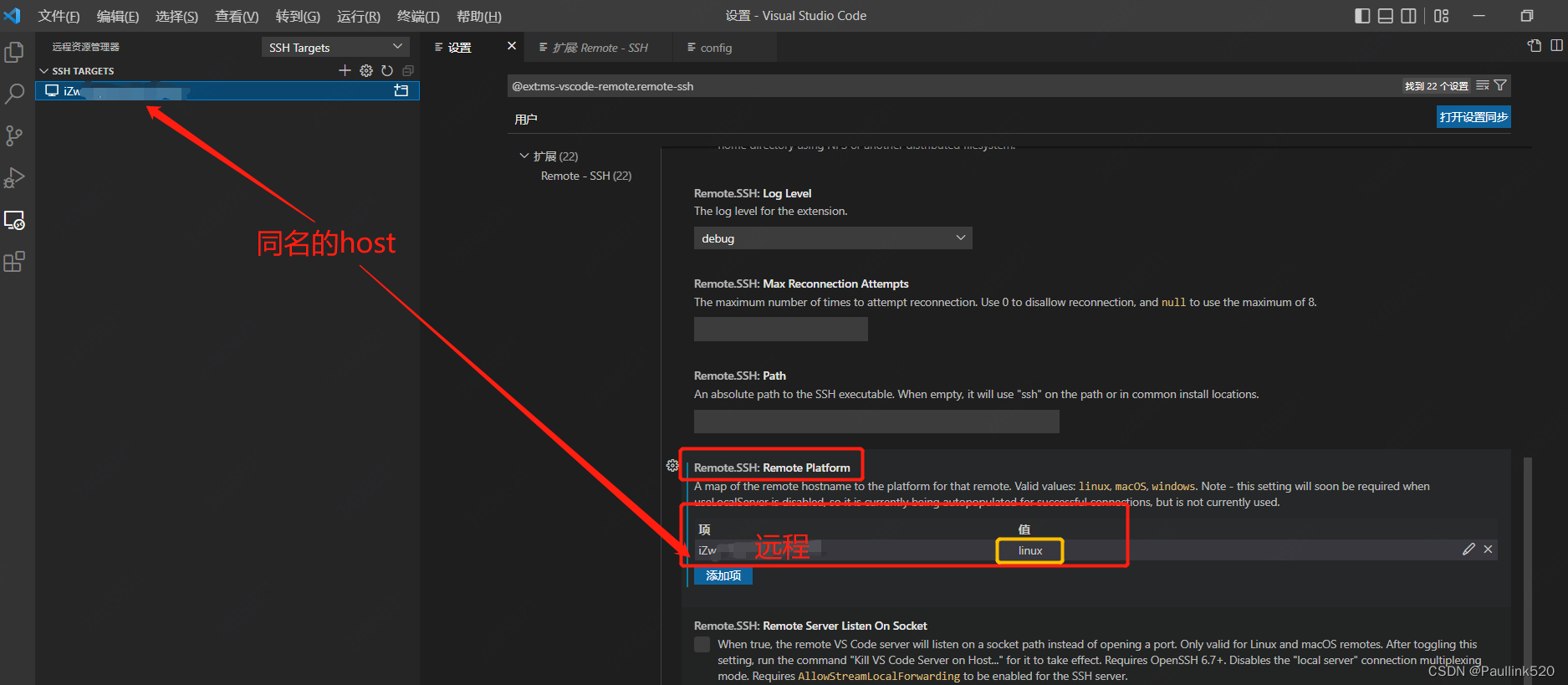
Task: Open the Remote Explorer view
Action: click(14, 220)
